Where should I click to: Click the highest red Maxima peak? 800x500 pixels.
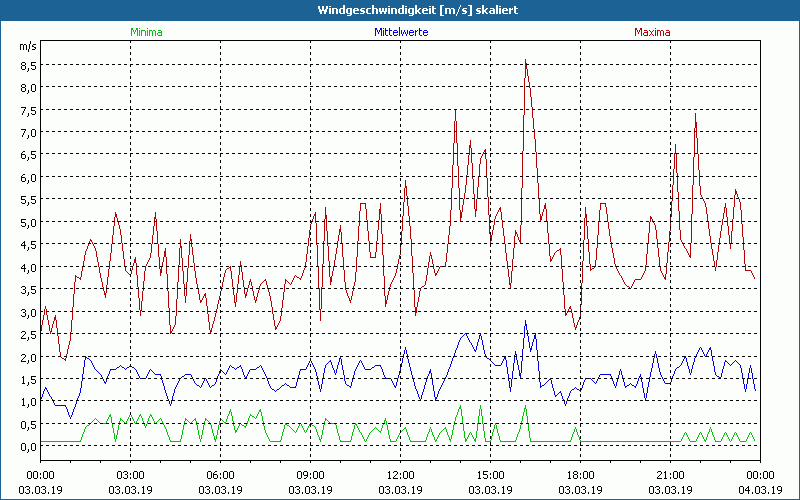(x=526, y=61)
